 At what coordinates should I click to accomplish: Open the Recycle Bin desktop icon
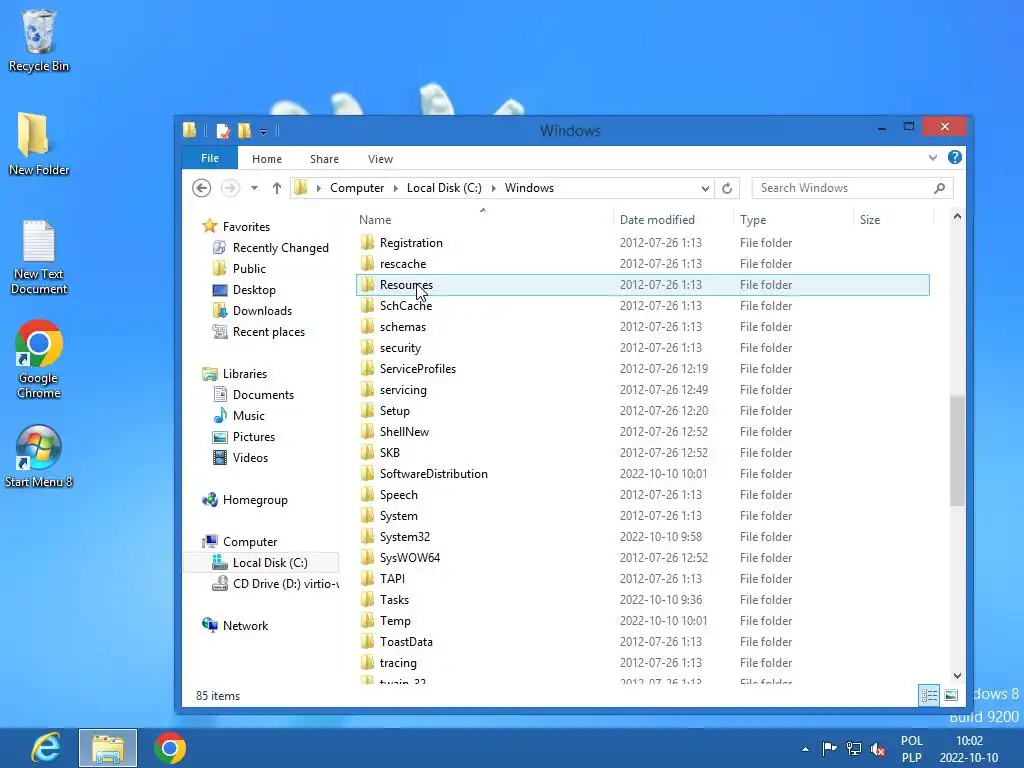coord(39,40)
